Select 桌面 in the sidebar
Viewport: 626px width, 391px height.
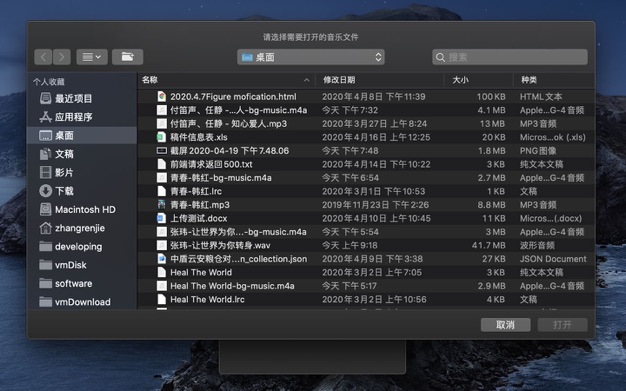click(x=82, y=135)
